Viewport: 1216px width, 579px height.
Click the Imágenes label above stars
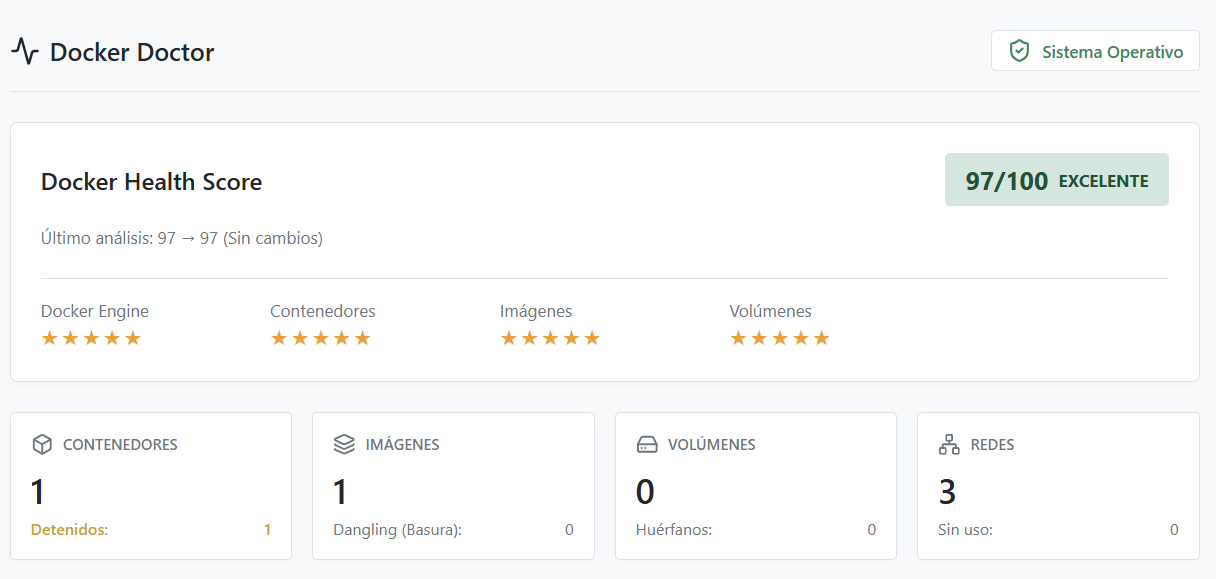[x=536, y=311]
